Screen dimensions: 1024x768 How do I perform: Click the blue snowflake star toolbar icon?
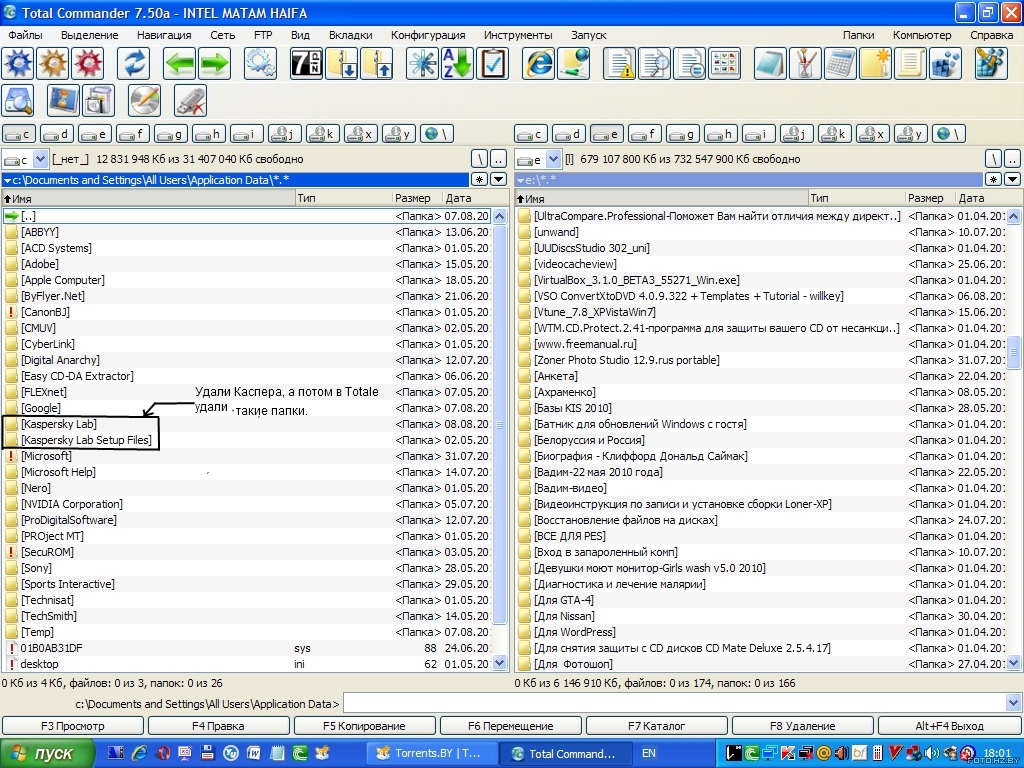pyautogui.click(x=422, y=64)
